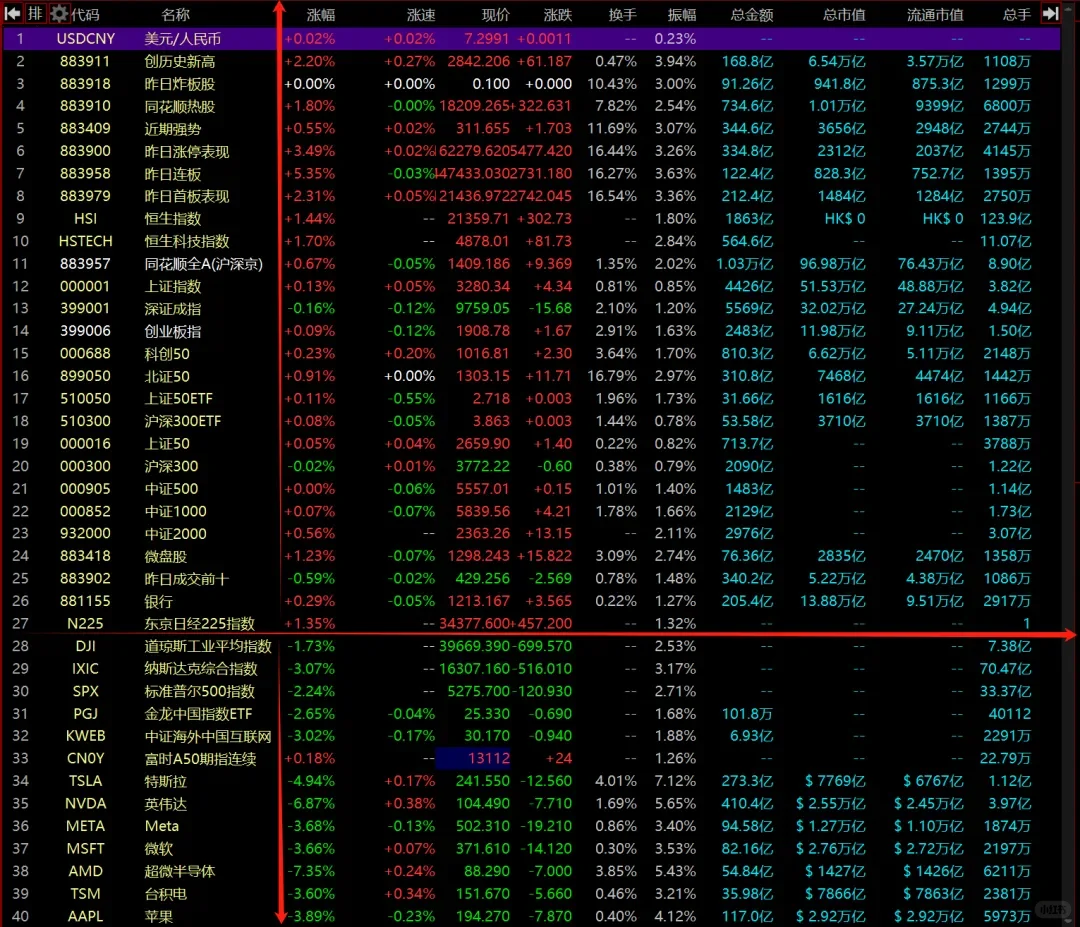Sort by the 振幅 column header
The image size is (1080, 927).
coord(682,14)
